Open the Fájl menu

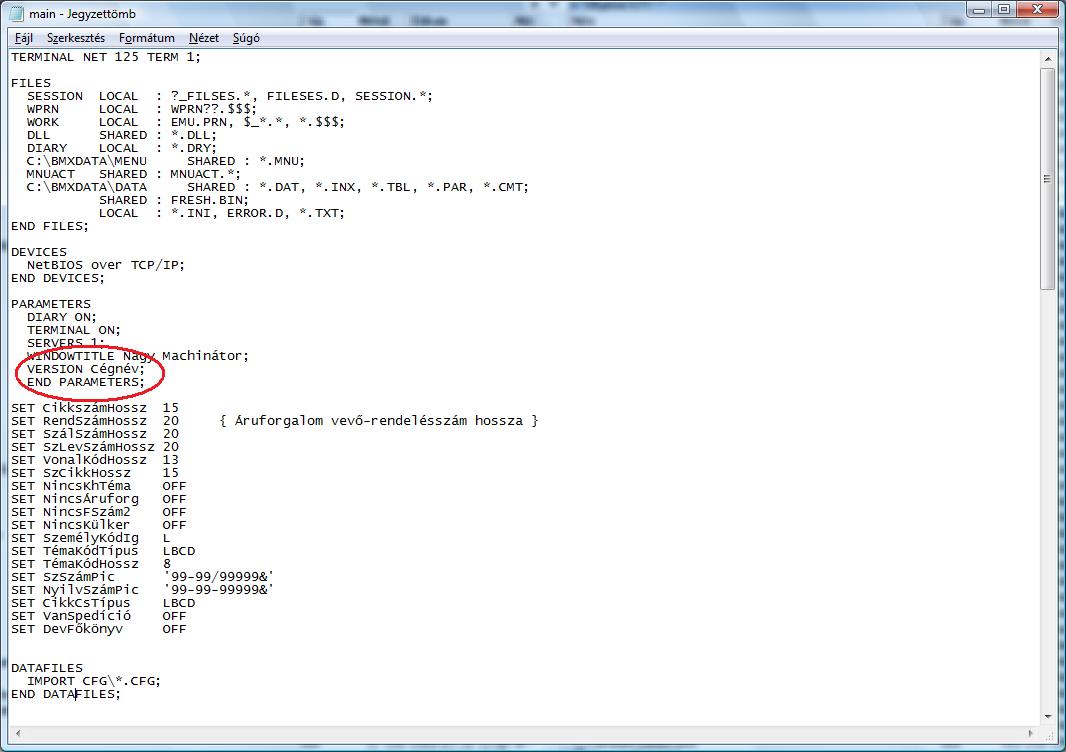(24, 38)
